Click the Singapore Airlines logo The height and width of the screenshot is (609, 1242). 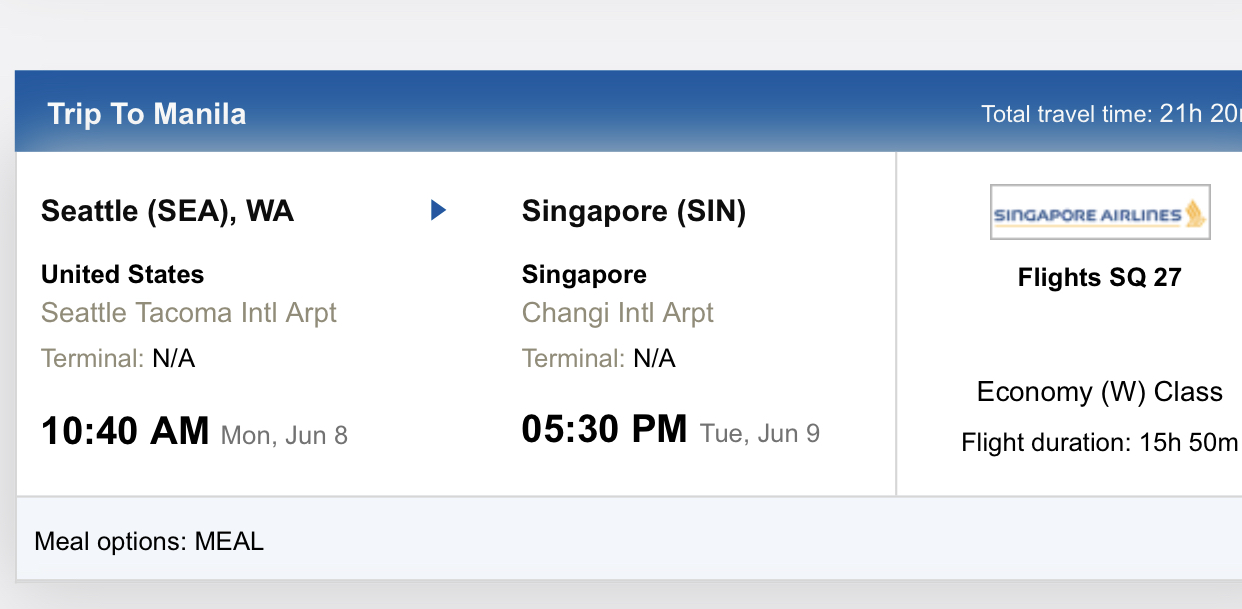point(1099,212)
